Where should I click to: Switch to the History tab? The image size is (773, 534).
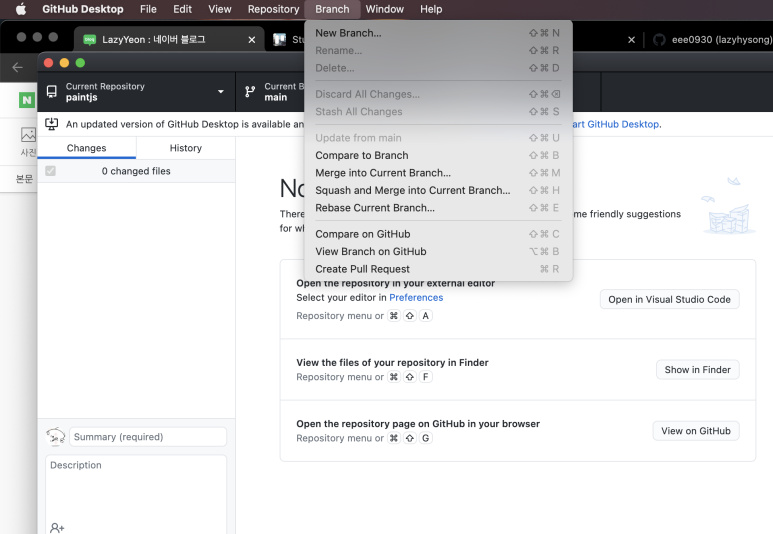click(x=186, y=148)
